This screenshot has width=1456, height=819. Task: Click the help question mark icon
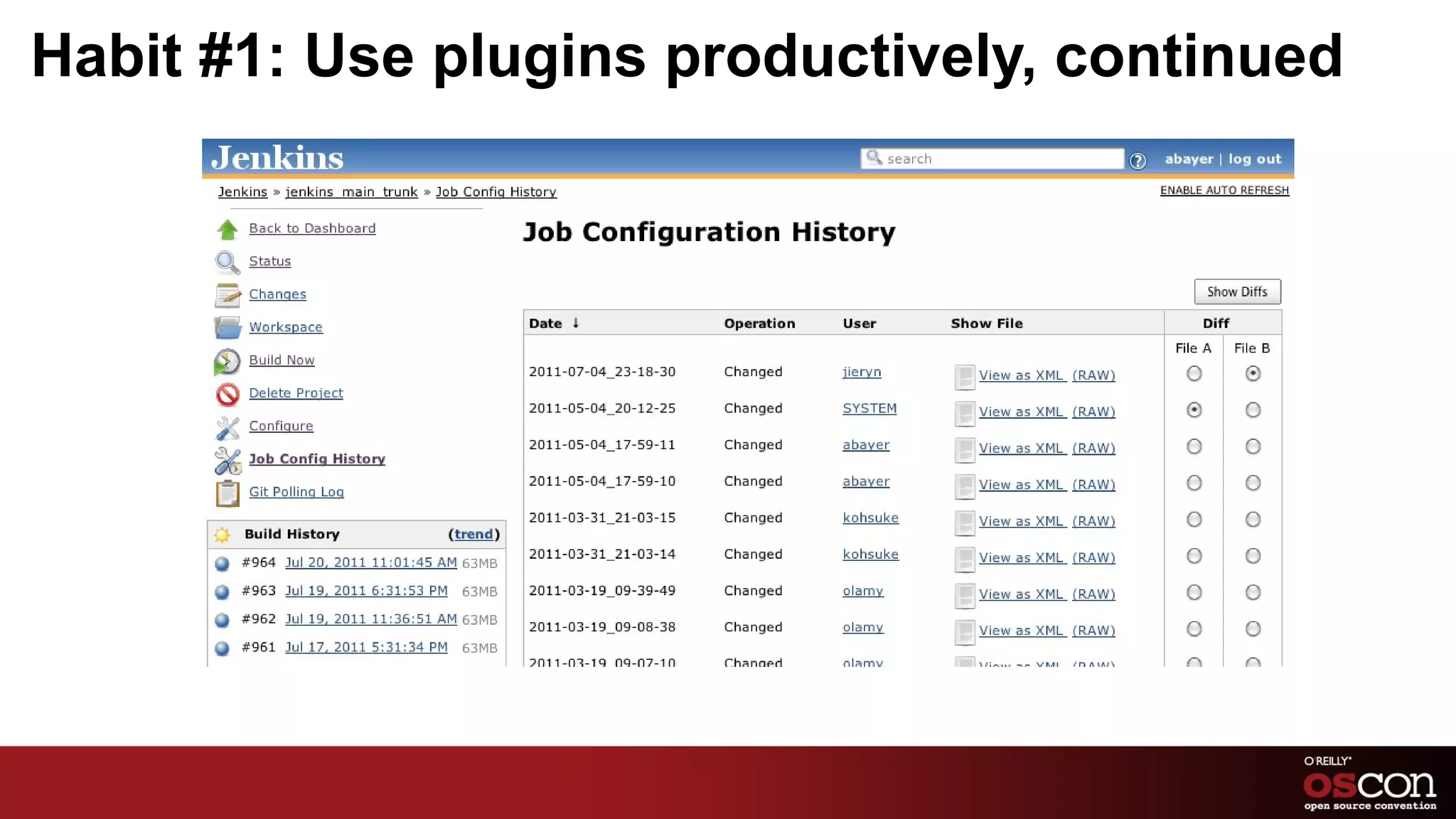point(1137,161)
